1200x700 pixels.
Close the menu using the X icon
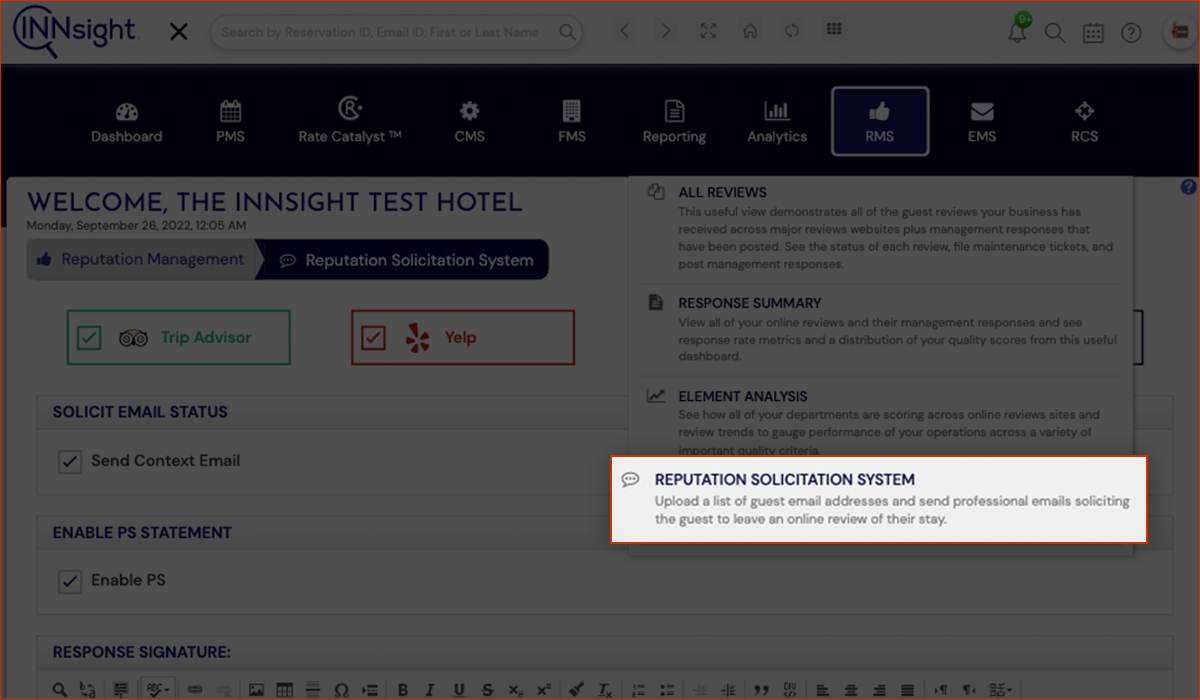[x=179, y=32]
